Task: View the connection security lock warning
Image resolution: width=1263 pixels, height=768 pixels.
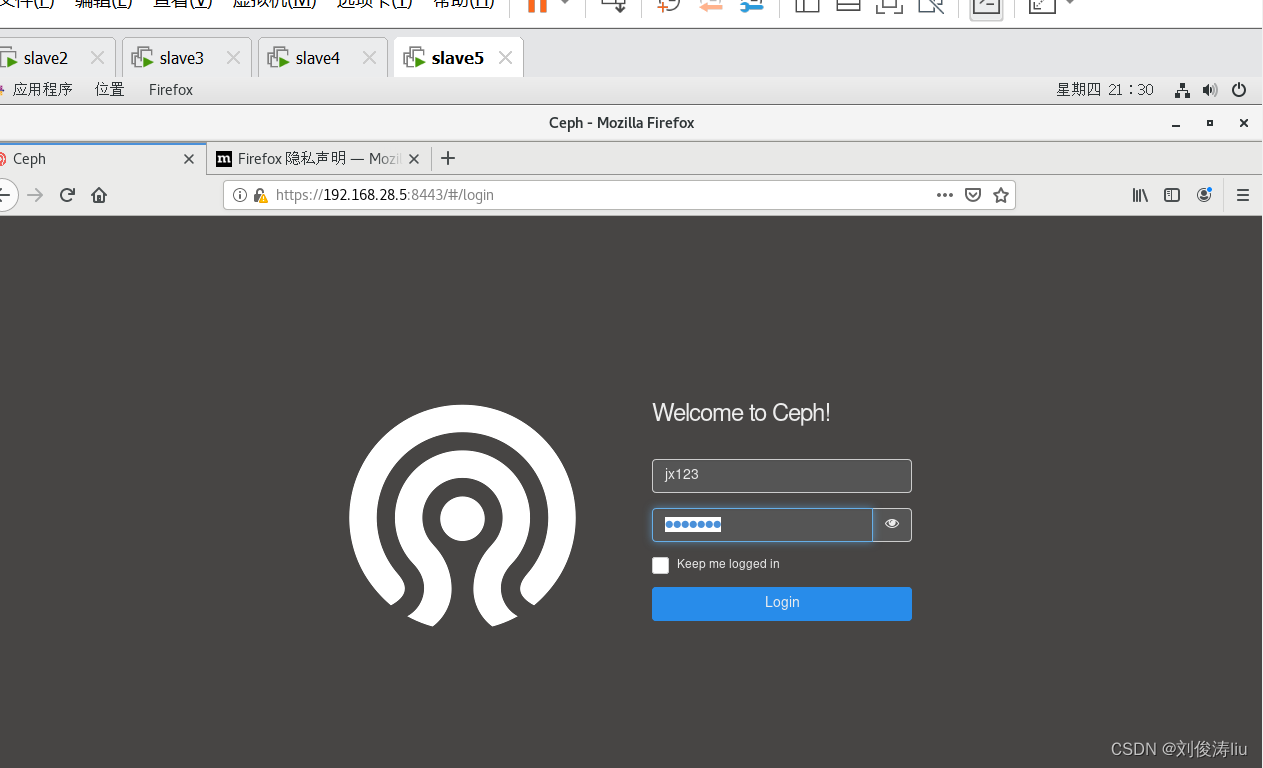Action: [260, 195]
